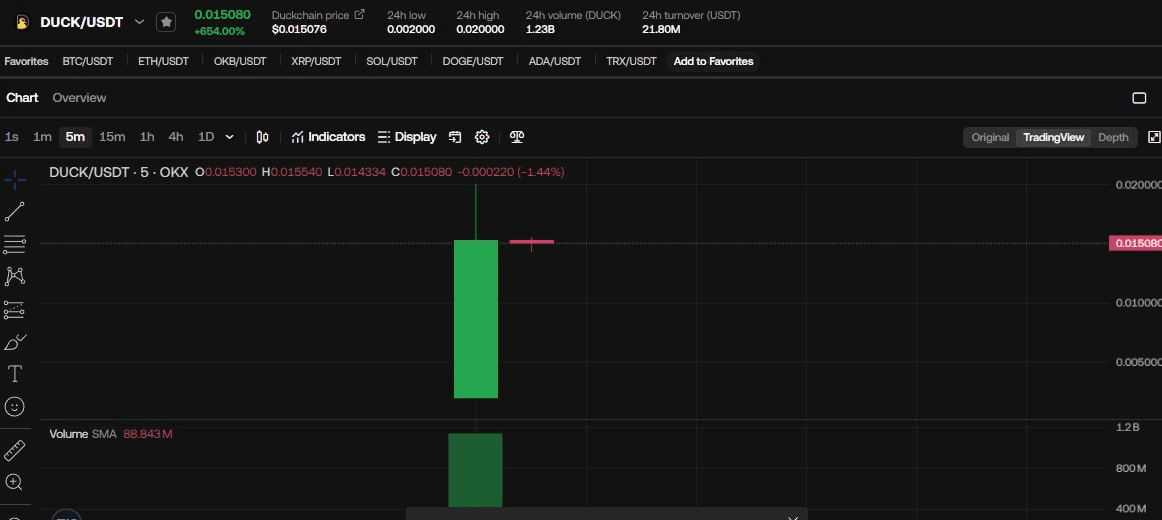Open more timeframes dropdown chevron
1162x520 pixels.
tap(229, 137)
